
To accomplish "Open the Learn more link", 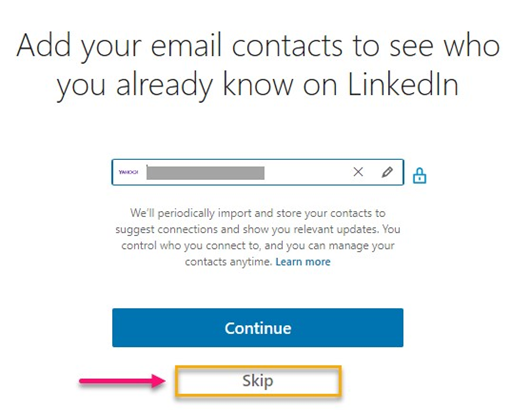I will pyautogui.click(x=303, y=262).
